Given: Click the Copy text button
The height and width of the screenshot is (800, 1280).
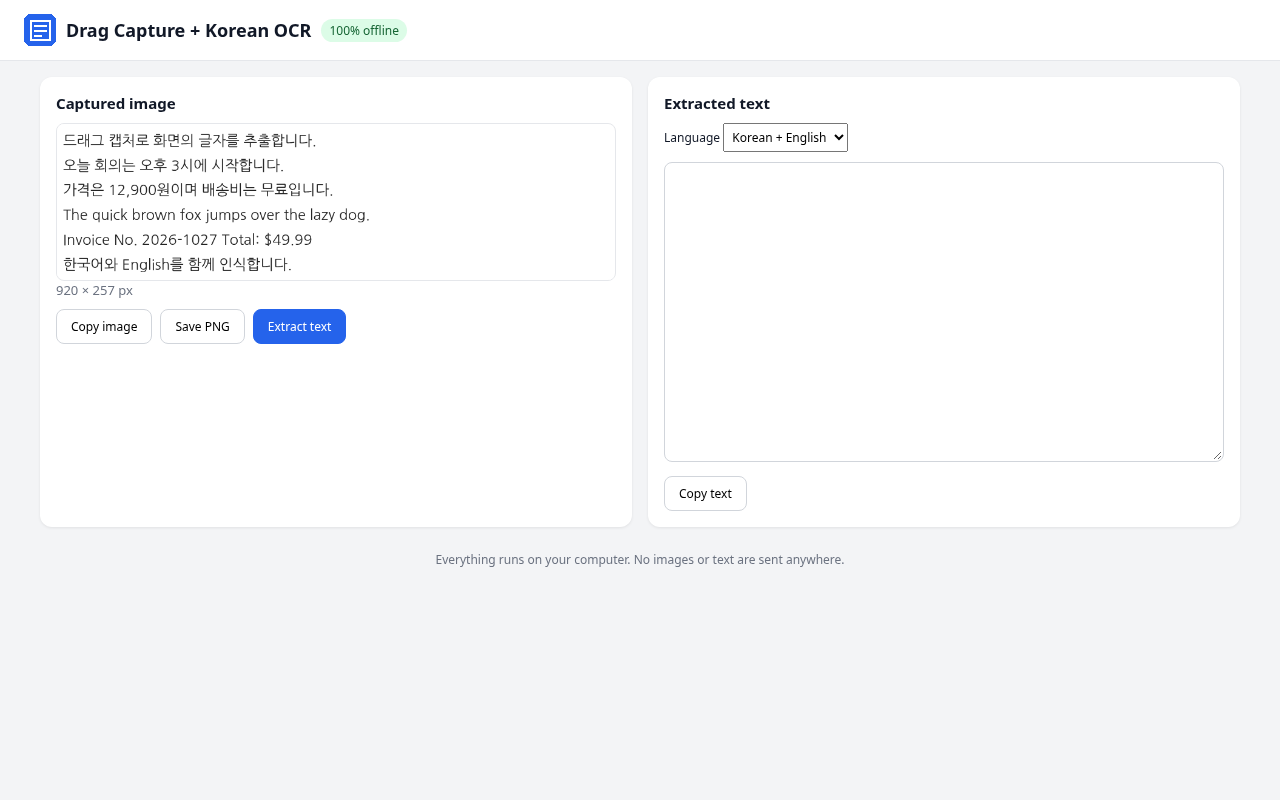Looking at the screenshot, I should (x=705, y=494).
